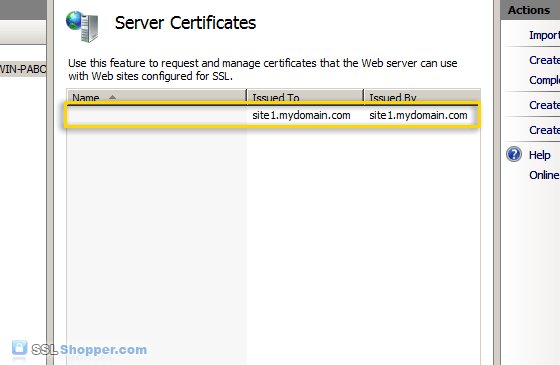Click the Import action link

point(544,35)
